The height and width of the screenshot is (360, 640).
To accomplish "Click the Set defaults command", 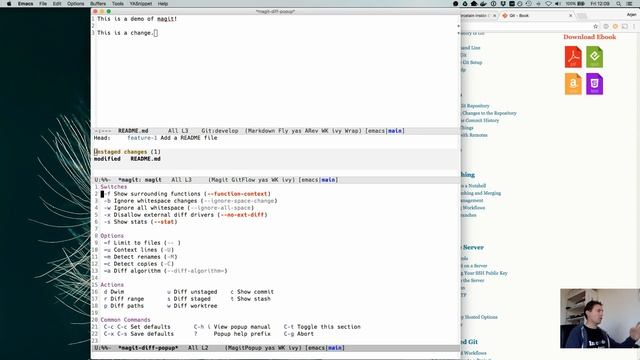I will (x=137, y=327).
